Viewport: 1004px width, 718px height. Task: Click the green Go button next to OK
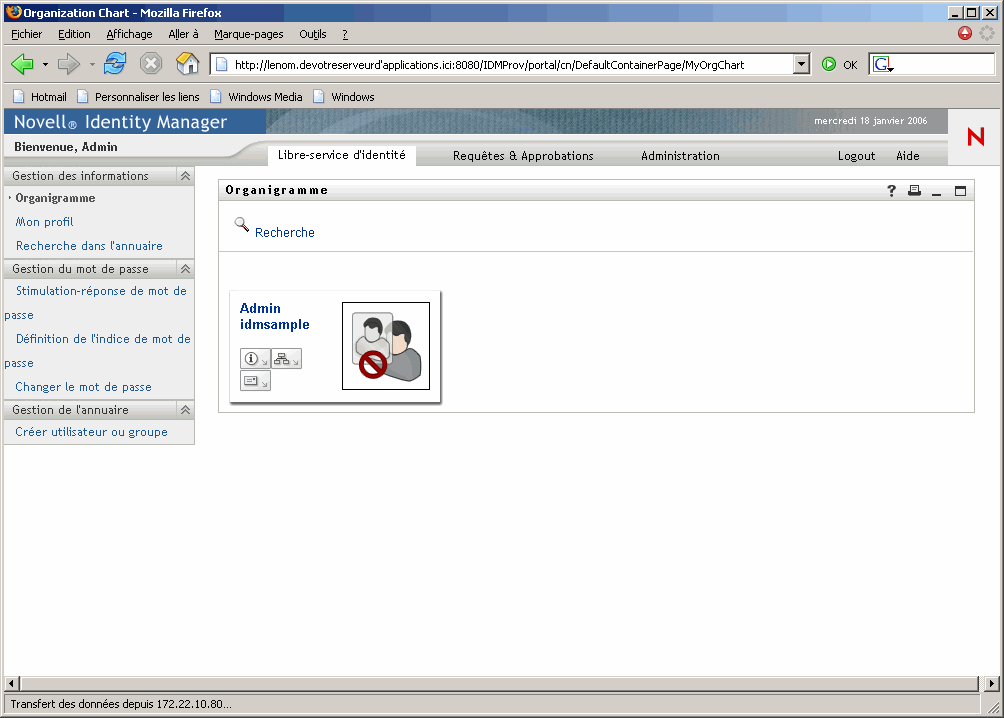[x=829, y=64]
